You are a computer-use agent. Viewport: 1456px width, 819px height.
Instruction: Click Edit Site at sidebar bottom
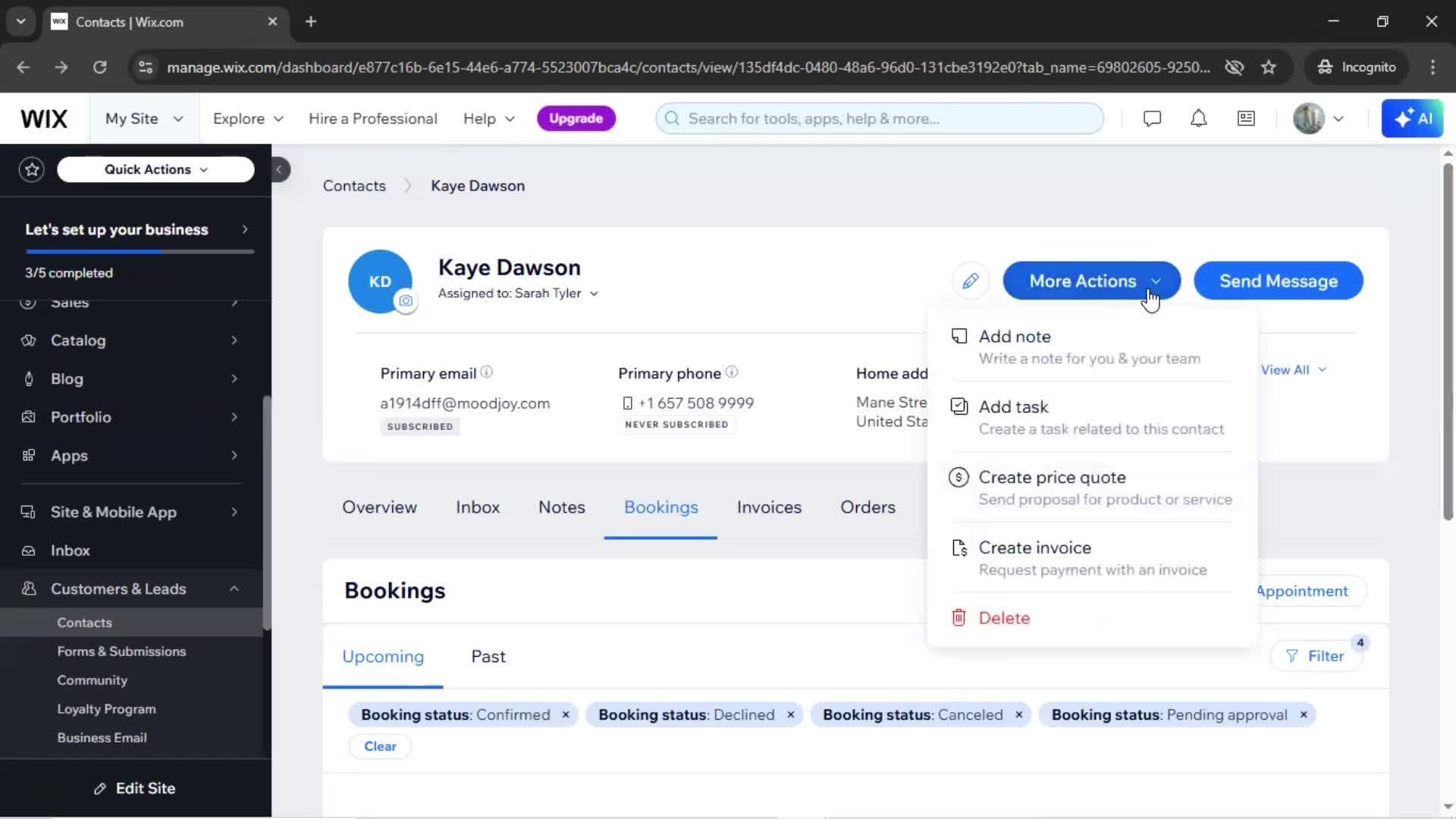point(135,789)
